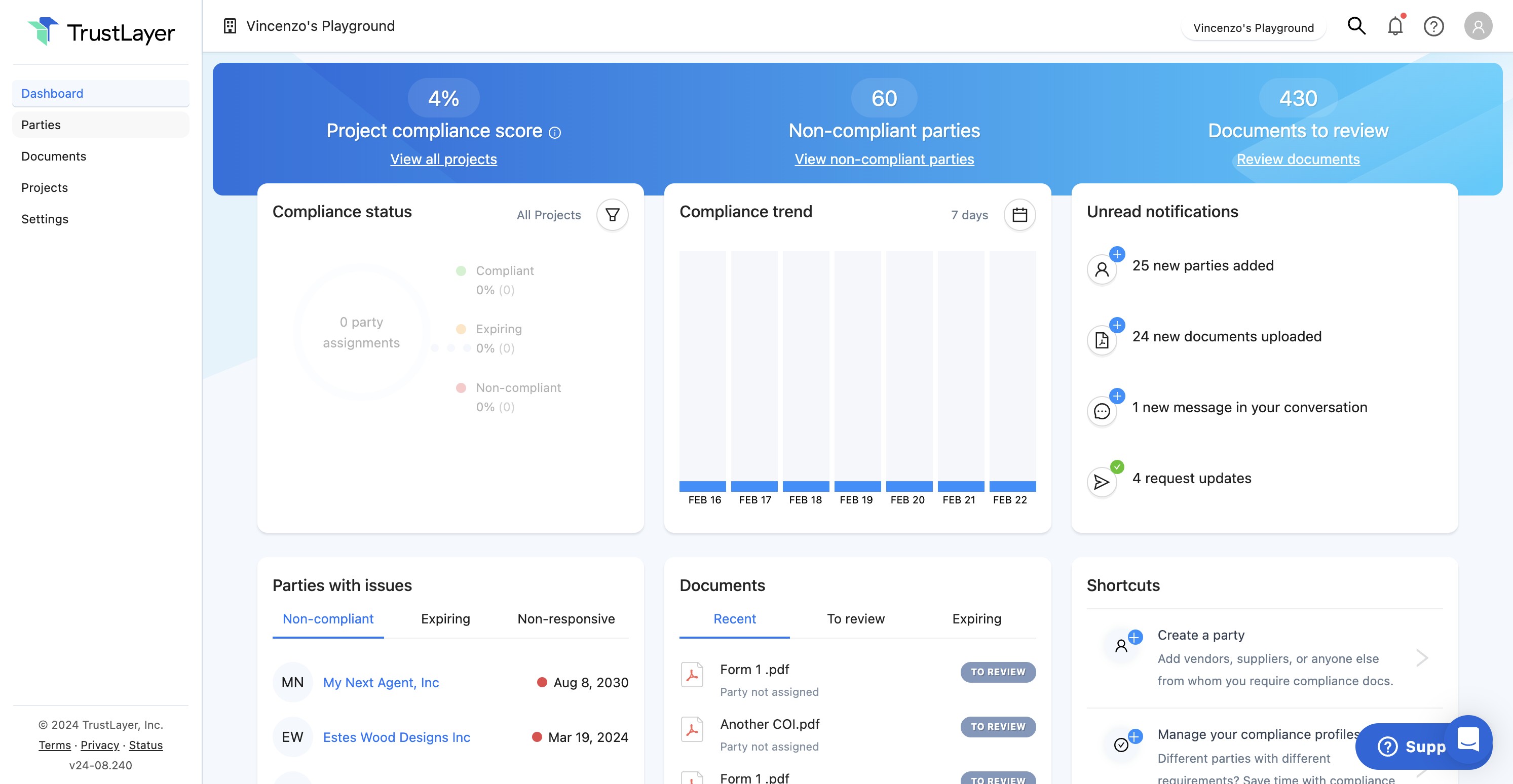Click the Compliance status filter funnel icon
Image resolution: width=1513 pixels, height=784 pixels.
[612, 215]
